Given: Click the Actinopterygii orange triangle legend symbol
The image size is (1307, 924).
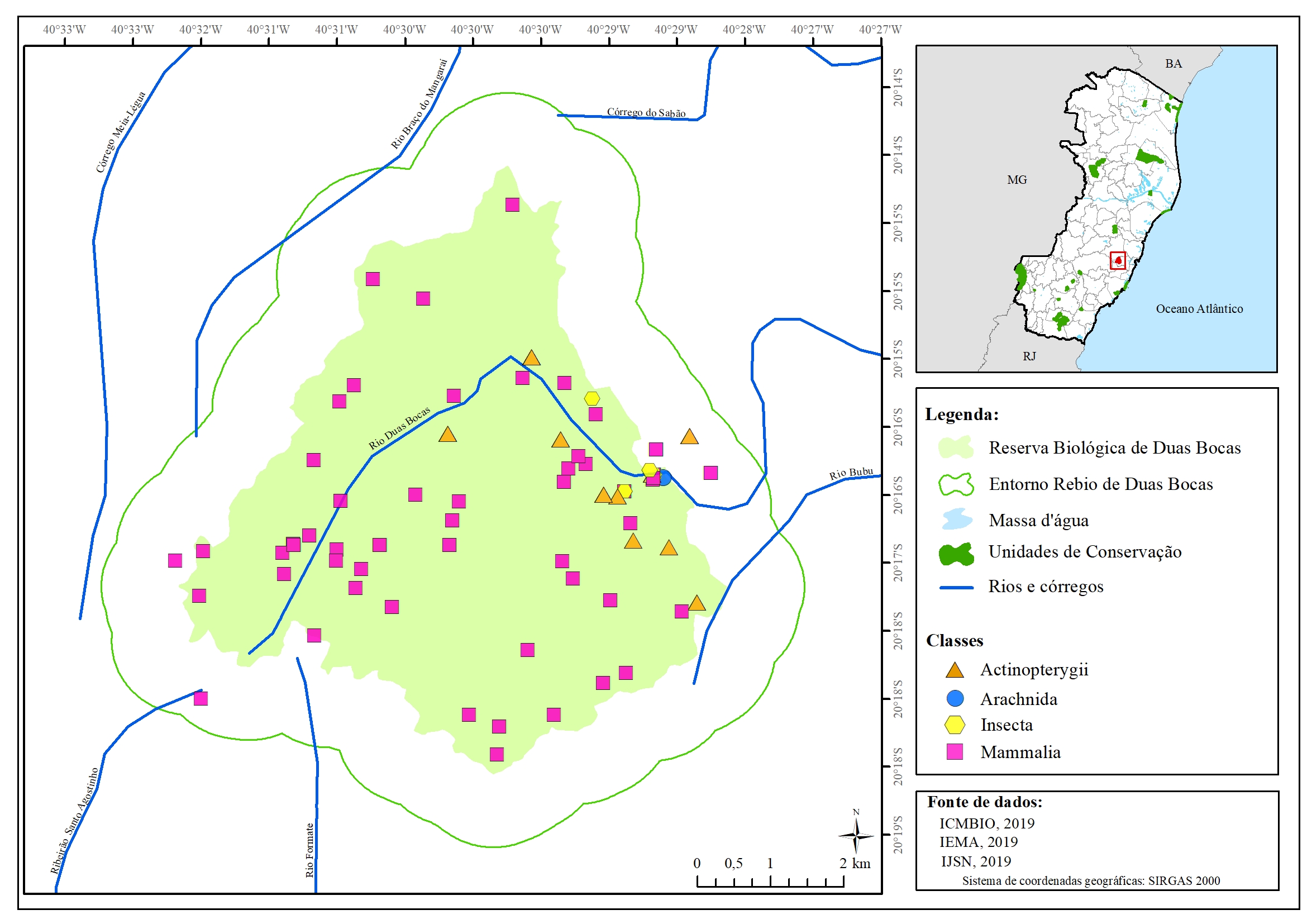Looking at the screenshot, I should (955, 670).
